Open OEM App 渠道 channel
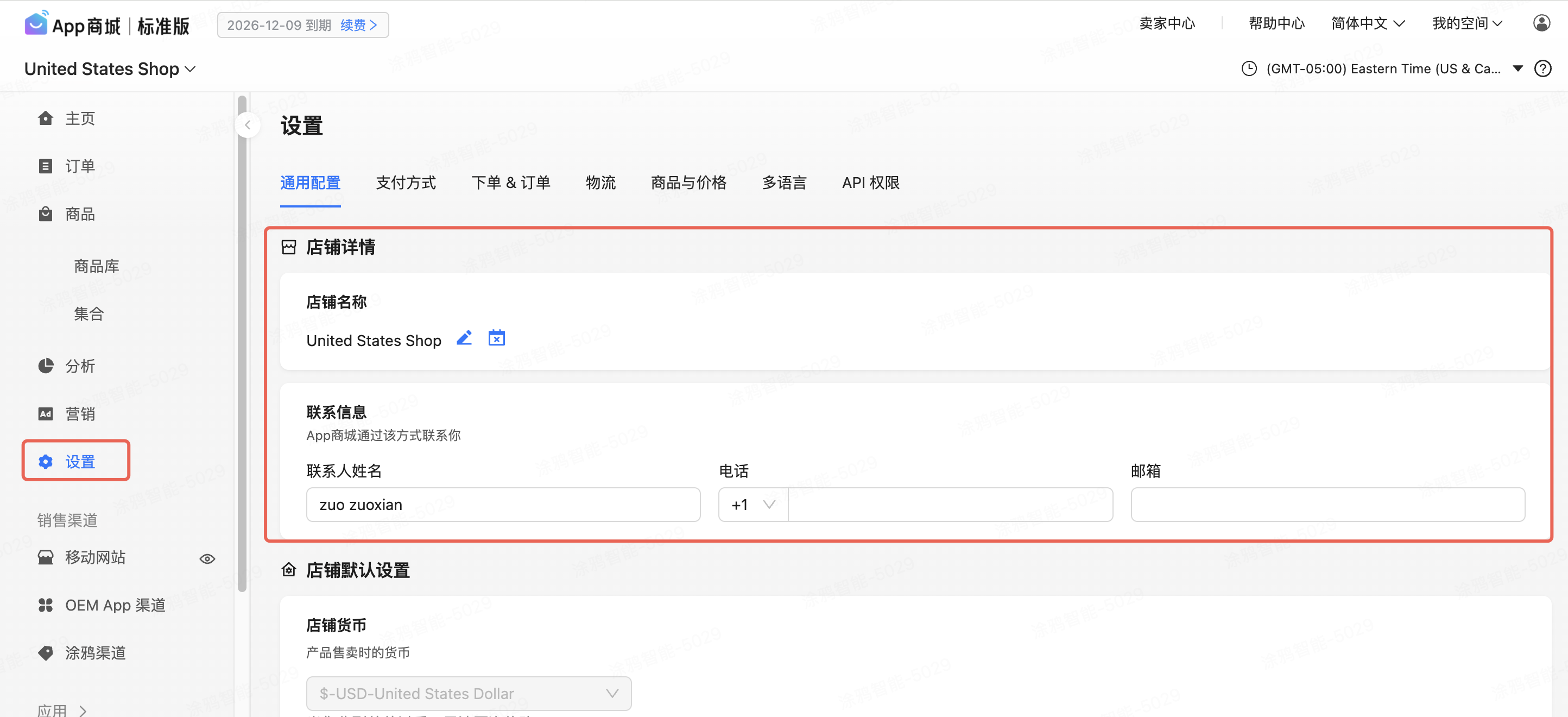 [115, 605]
